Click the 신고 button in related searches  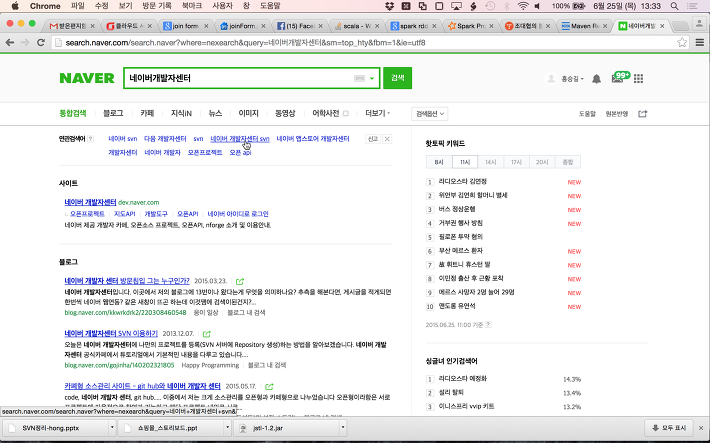[x=373, y=139]
